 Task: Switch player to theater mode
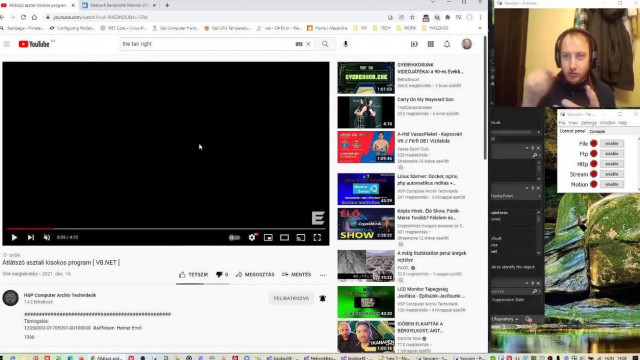coord(284,237)
